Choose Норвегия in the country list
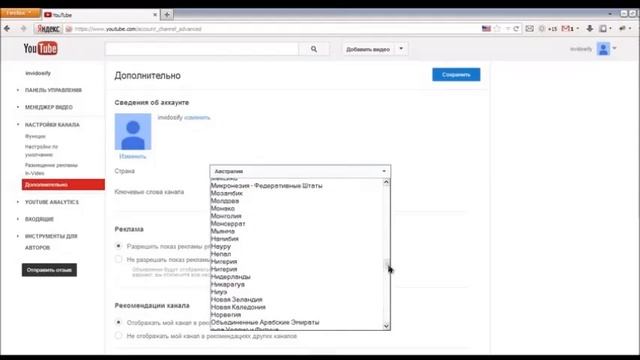This screenshot has height=360, width=640. pyautogui.click(x=226, y=315)
